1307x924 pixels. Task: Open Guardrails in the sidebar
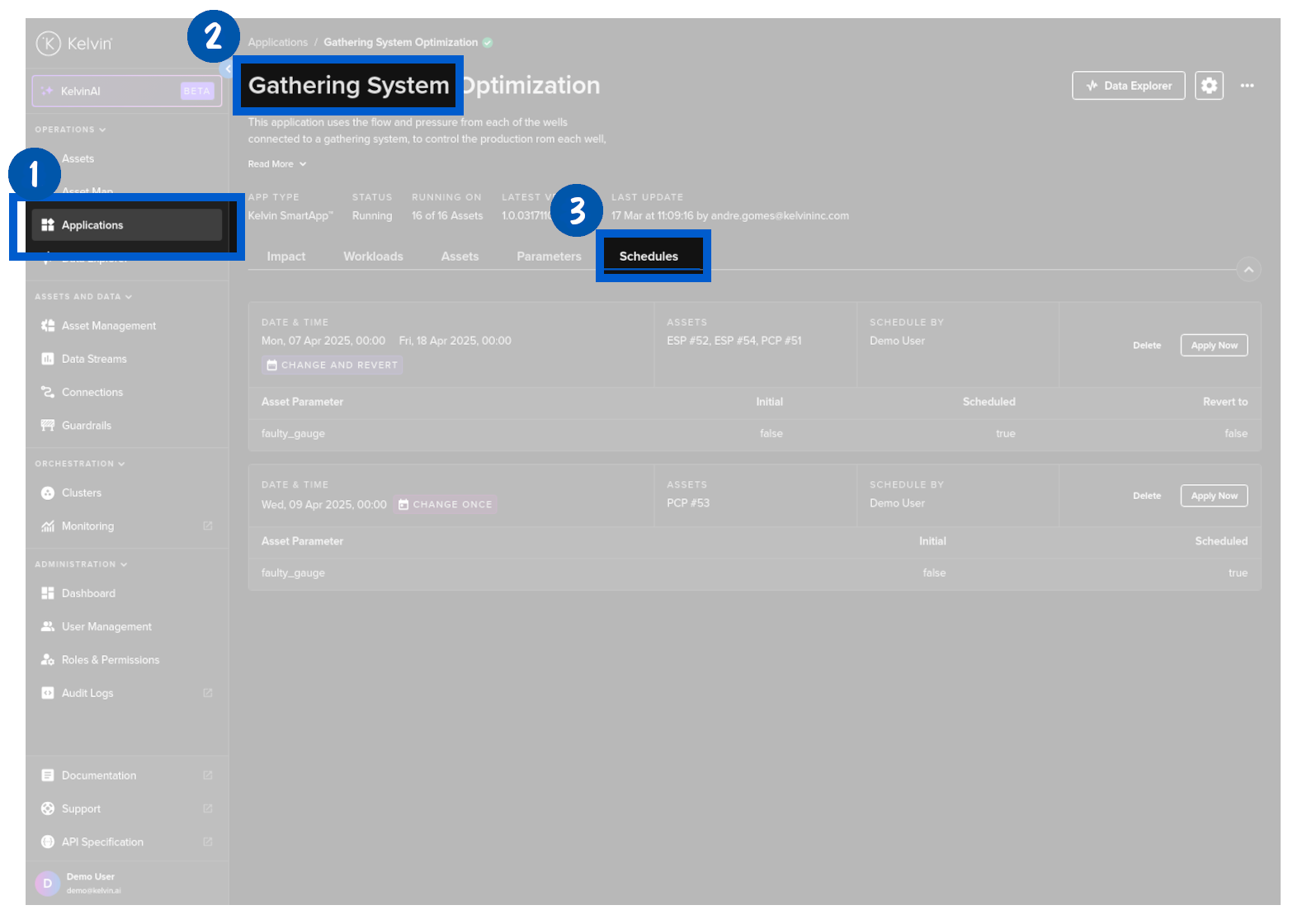click(x=86, y=426)
